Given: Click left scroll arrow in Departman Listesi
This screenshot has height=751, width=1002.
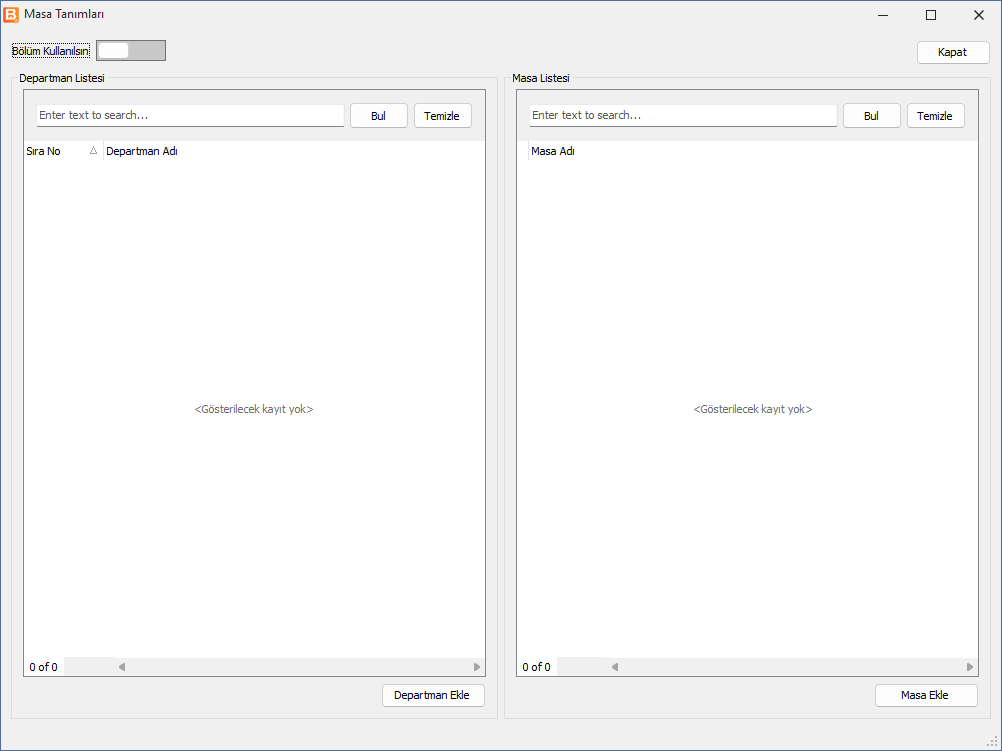Looking at the screenshot, I should (121, 667).
